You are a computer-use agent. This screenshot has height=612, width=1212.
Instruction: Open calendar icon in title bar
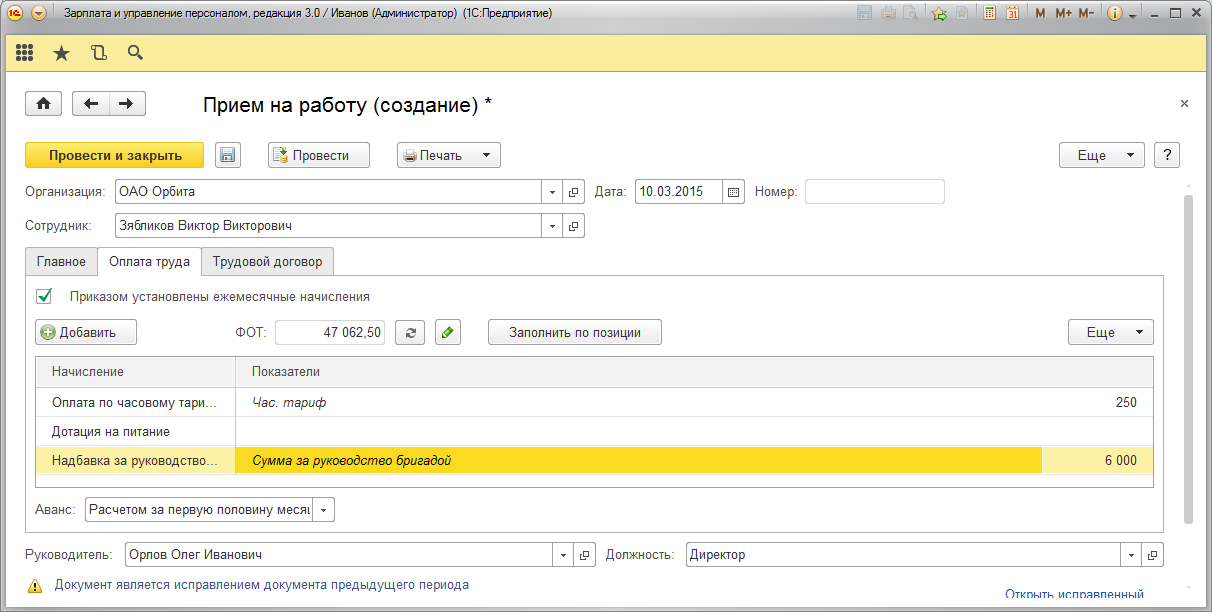pos(1012,14)
